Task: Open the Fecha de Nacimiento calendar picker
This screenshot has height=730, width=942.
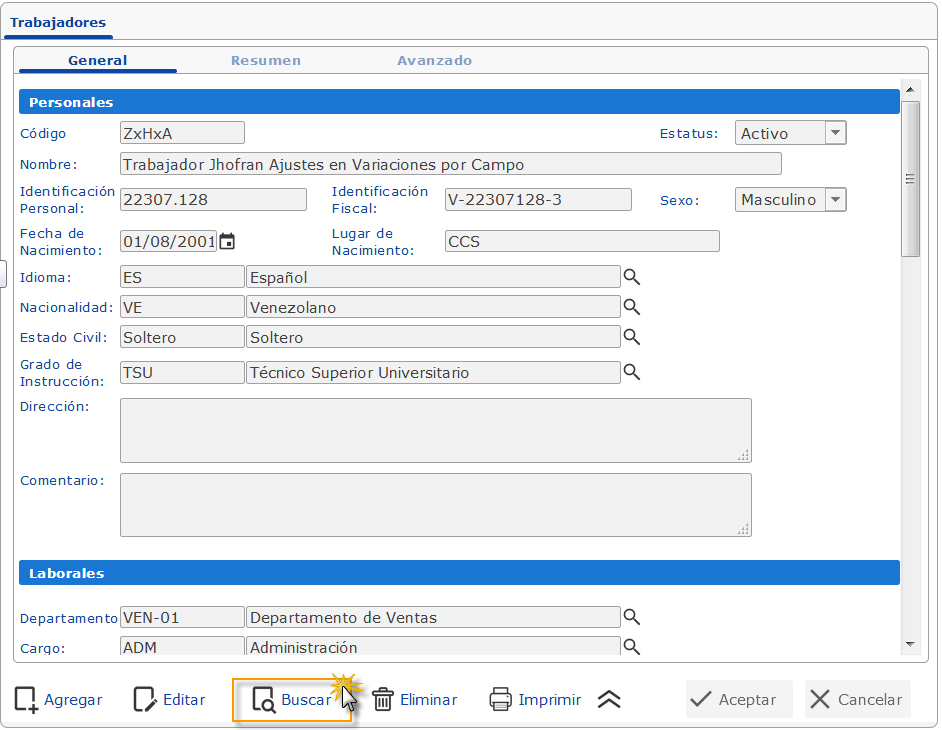Action: [x=227, y=241]
